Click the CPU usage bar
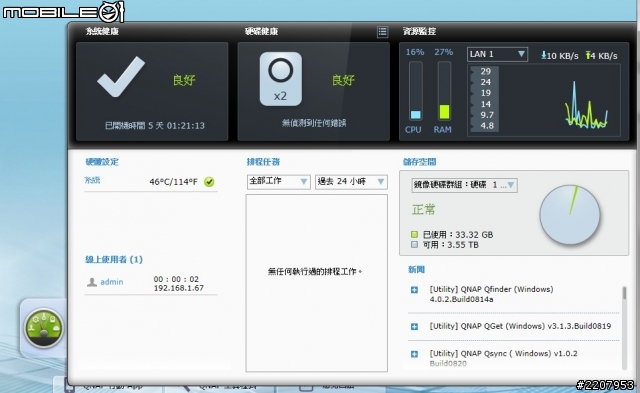Screen dimensions: 640x393 pyautogui.click(x=416, y=91)
